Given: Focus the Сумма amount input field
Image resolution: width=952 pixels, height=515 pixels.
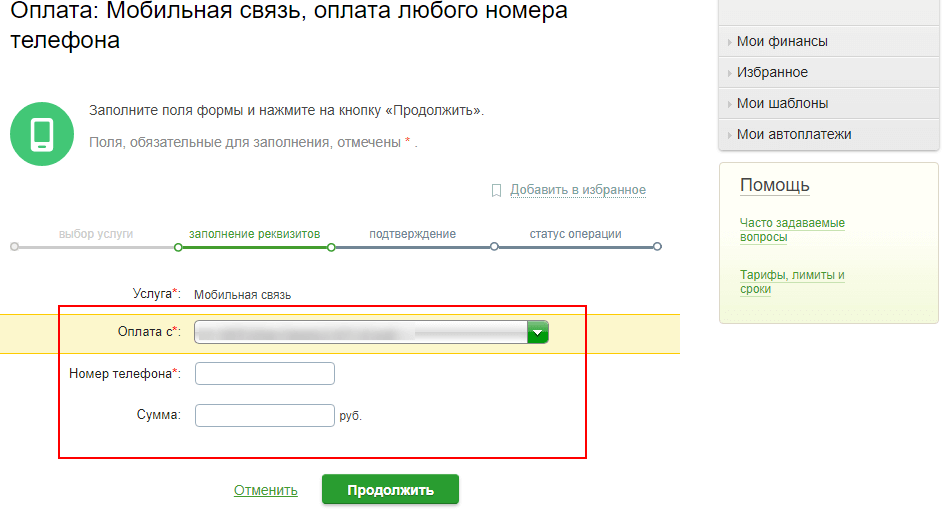Looking at the screenshot, I should (265, 415).
